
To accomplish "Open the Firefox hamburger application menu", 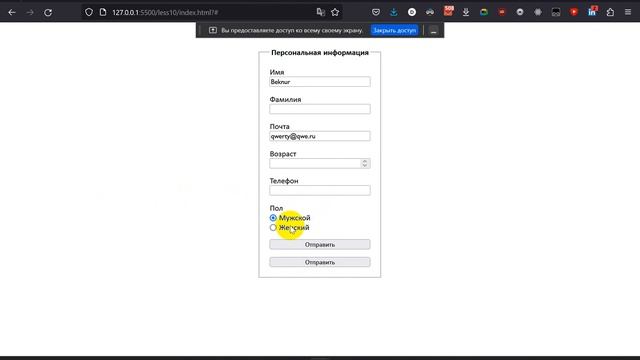I will point(628,12).
